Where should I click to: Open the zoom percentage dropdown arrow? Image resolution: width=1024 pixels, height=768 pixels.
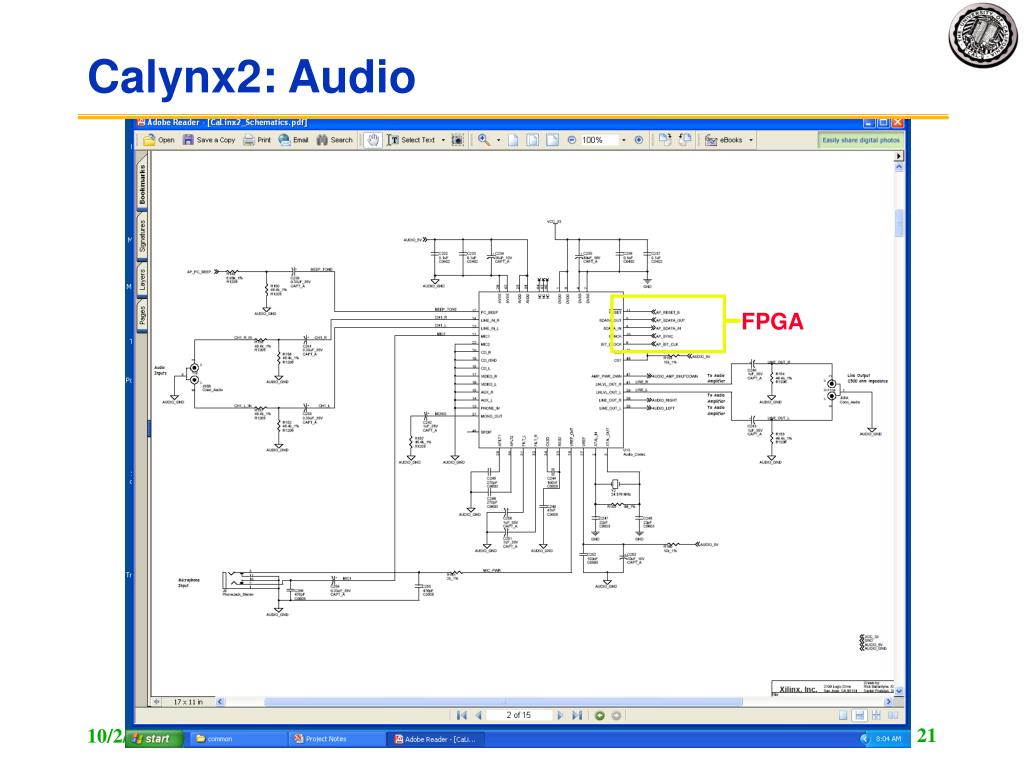point(624,140)
